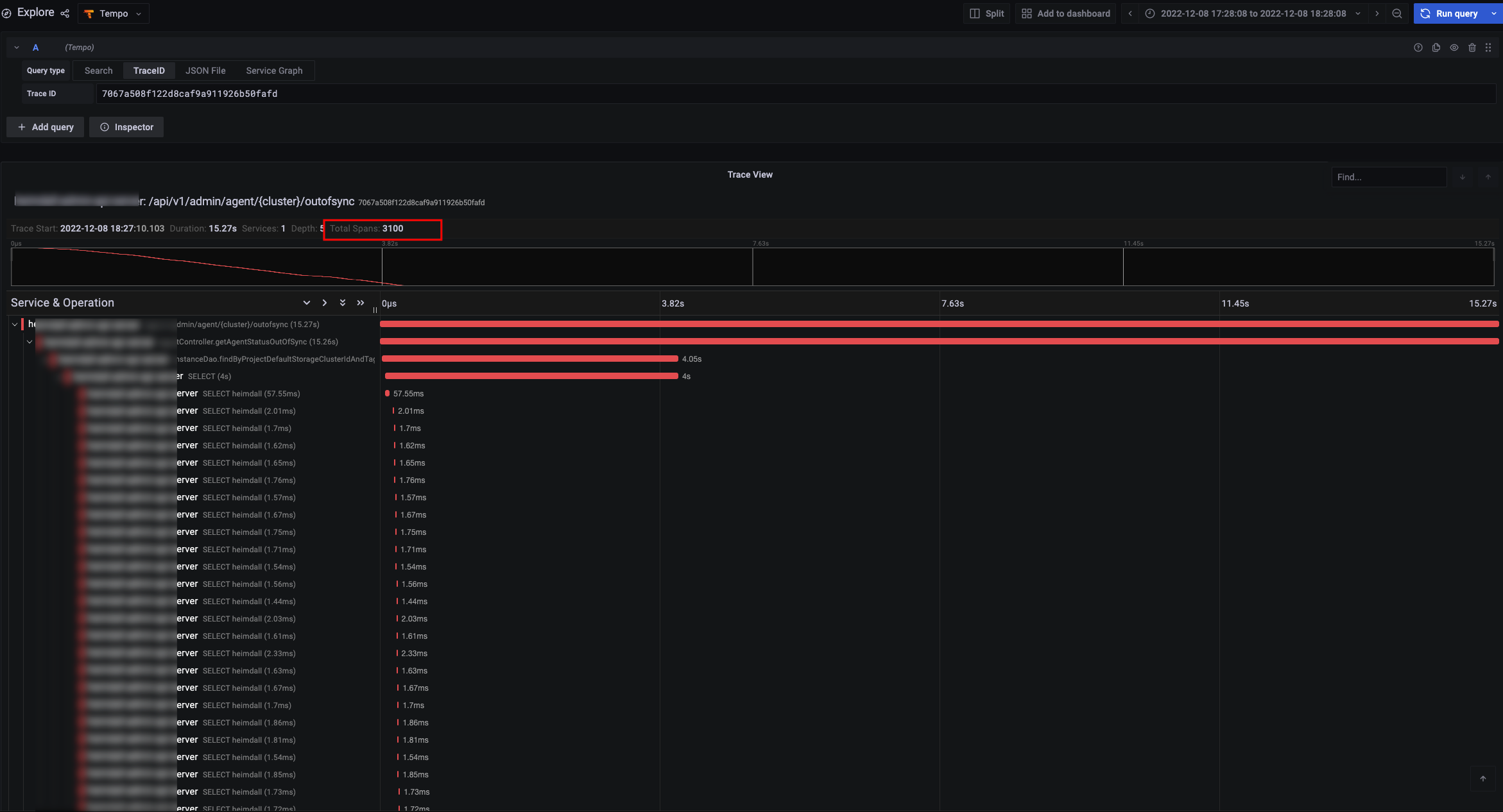Open the time range picker
The image size is (1503, 812).
[1253, 13]
